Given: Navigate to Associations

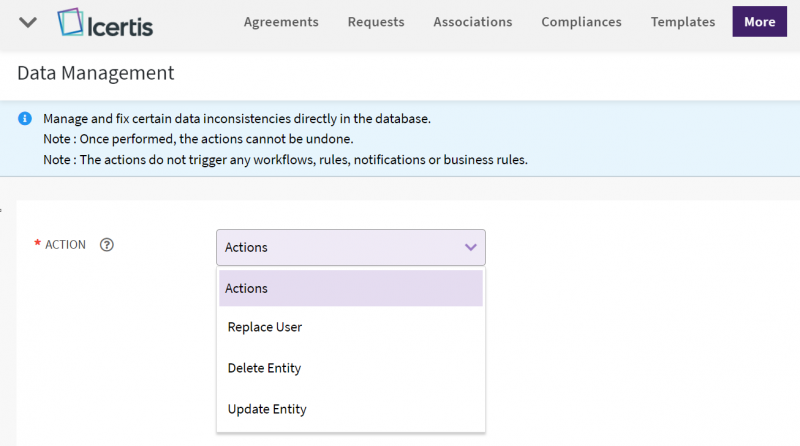Looking at the screenshot, I should click(472, 22).
